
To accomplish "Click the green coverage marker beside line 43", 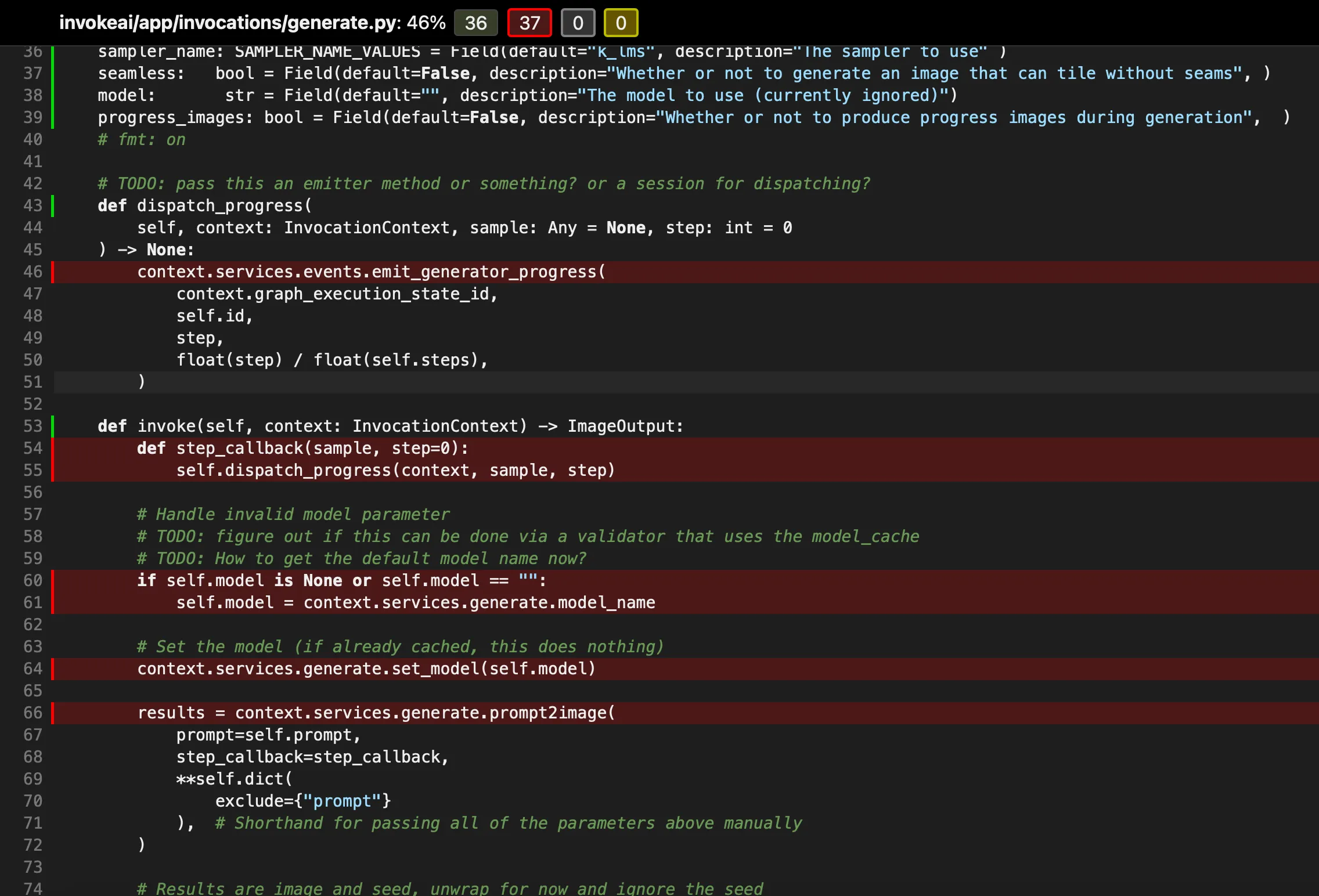I will click(53, 205).
